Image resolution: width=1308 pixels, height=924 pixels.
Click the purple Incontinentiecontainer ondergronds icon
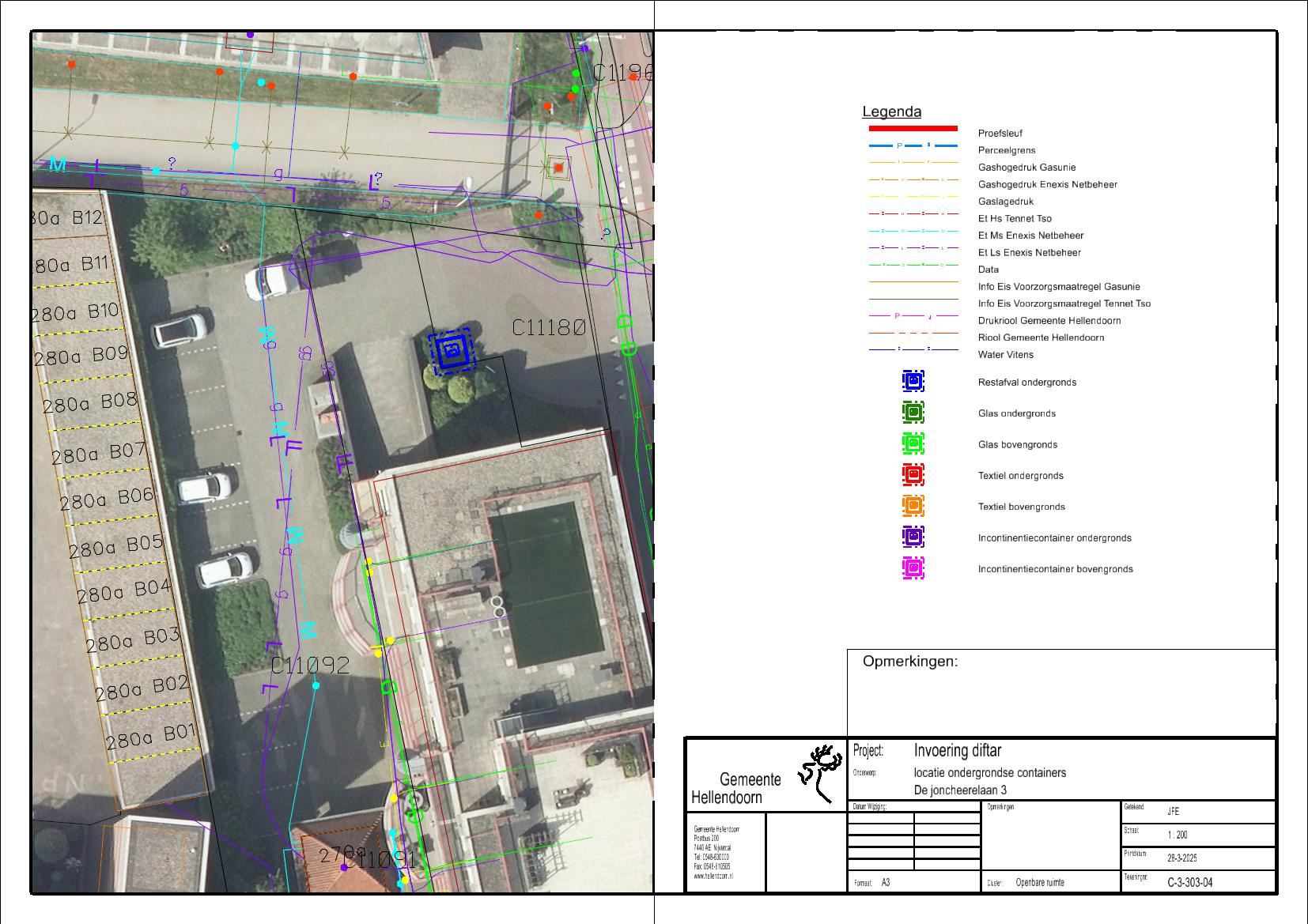pyautogui.click(x=913, y=537)
